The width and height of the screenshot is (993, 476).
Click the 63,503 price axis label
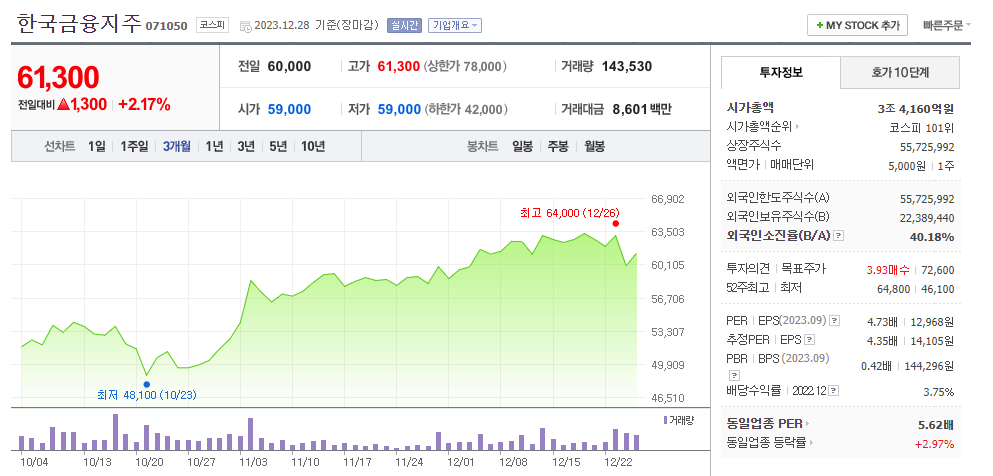click(x=667, y=232)
